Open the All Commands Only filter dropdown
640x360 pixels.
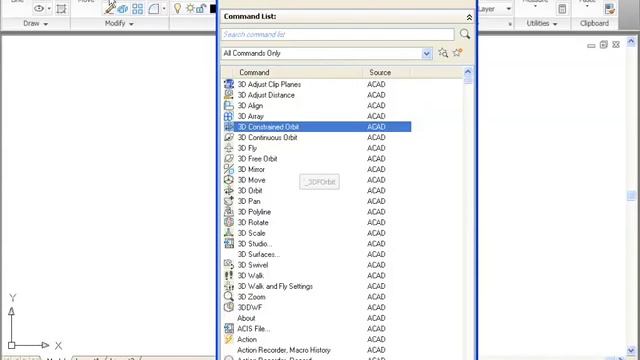pos(427,53)
